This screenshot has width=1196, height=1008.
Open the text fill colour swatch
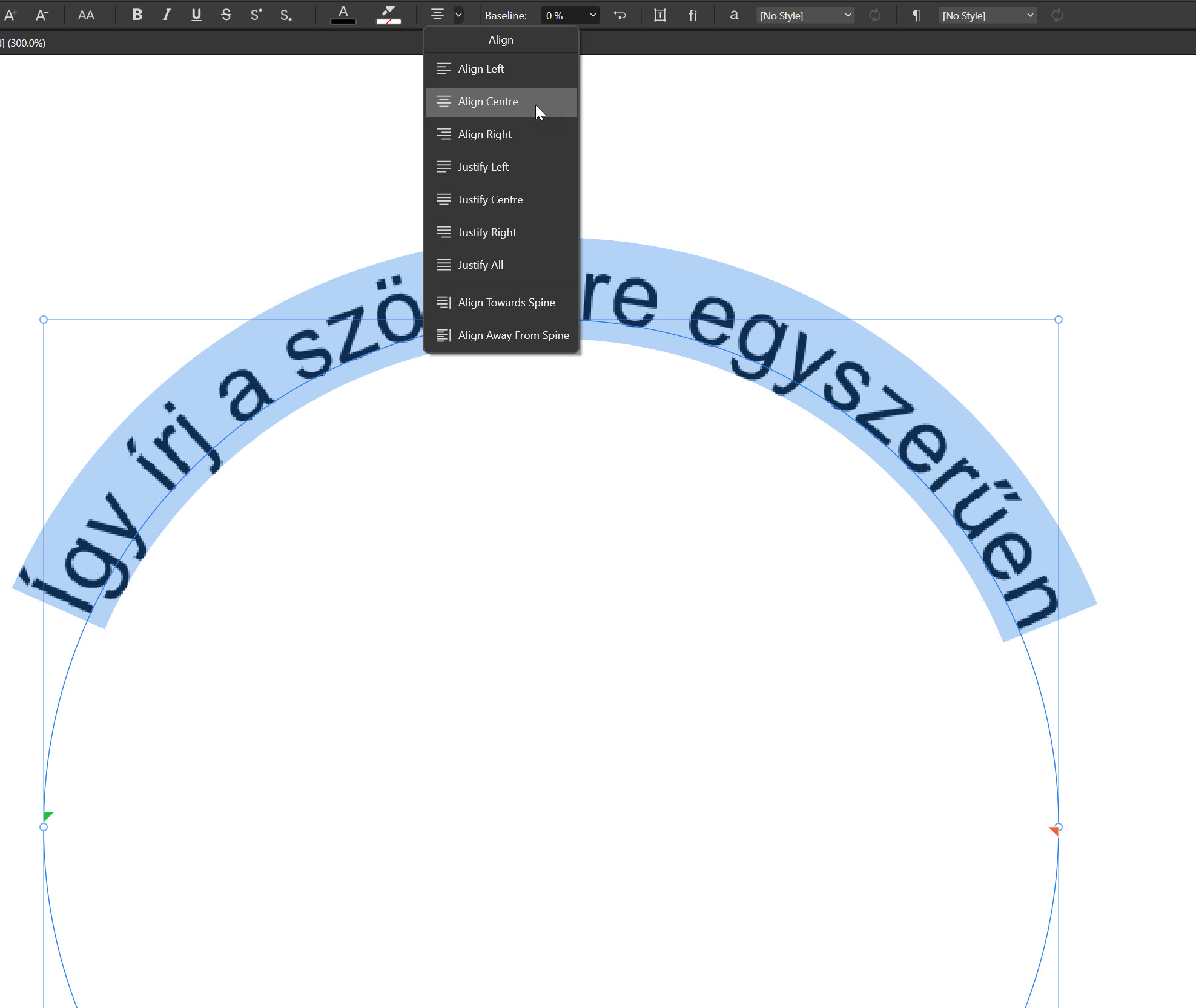[343, 15]
